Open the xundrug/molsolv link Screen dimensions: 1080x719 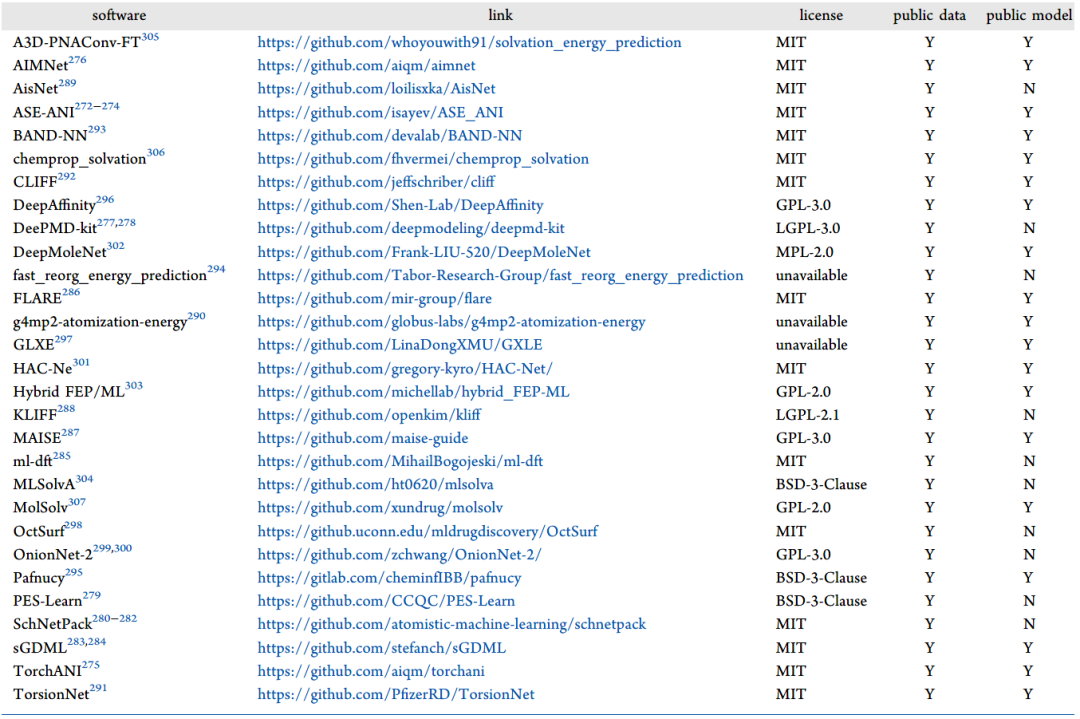click(380, 508)
